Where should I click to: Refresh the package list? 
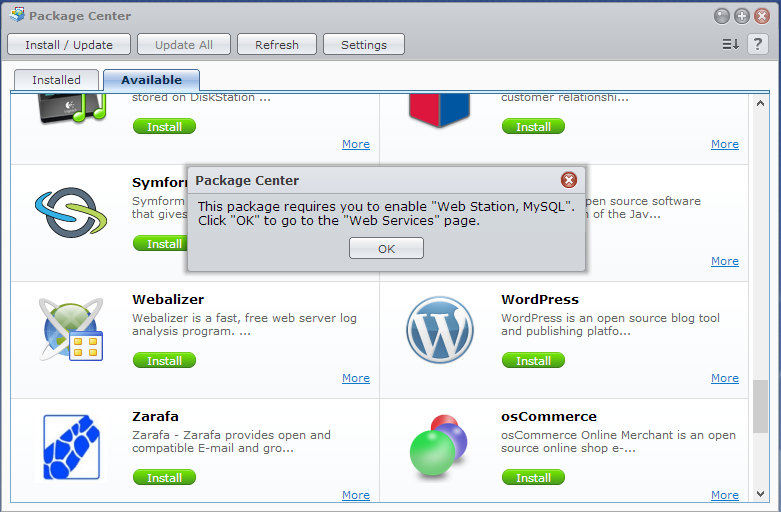click(277, 44)
